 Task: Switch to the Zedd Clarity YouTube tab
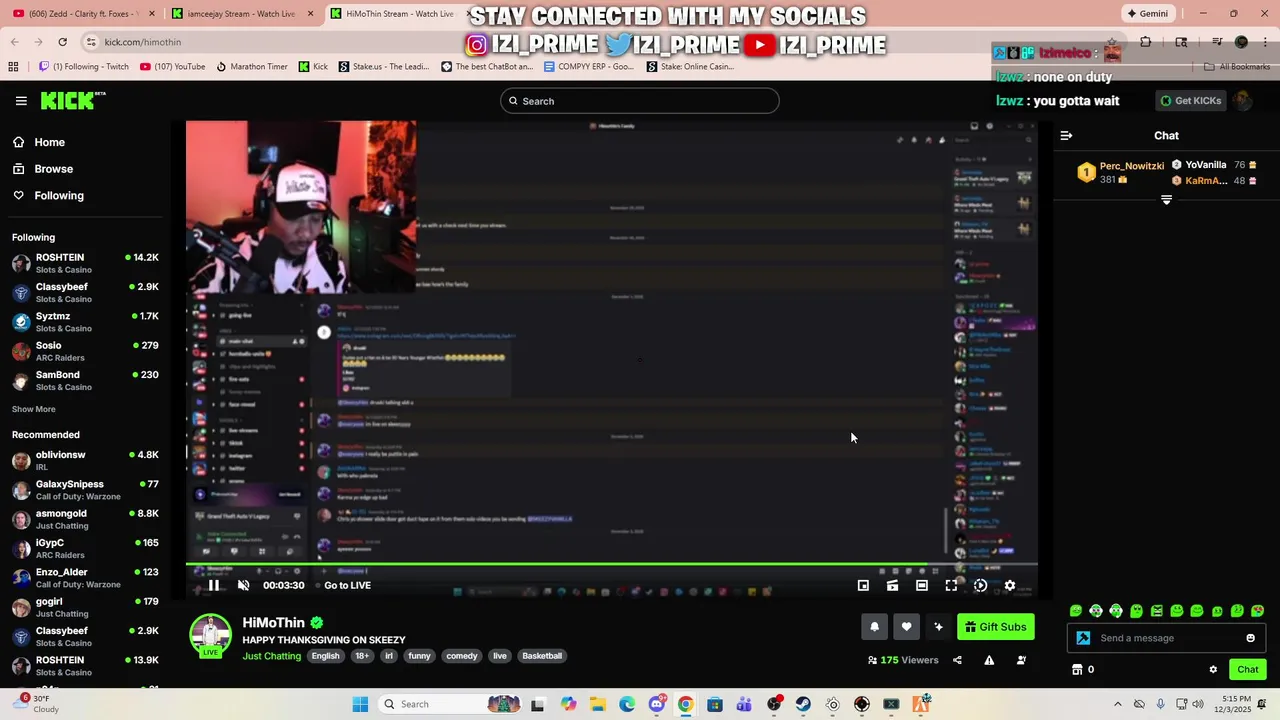(84, 14)
